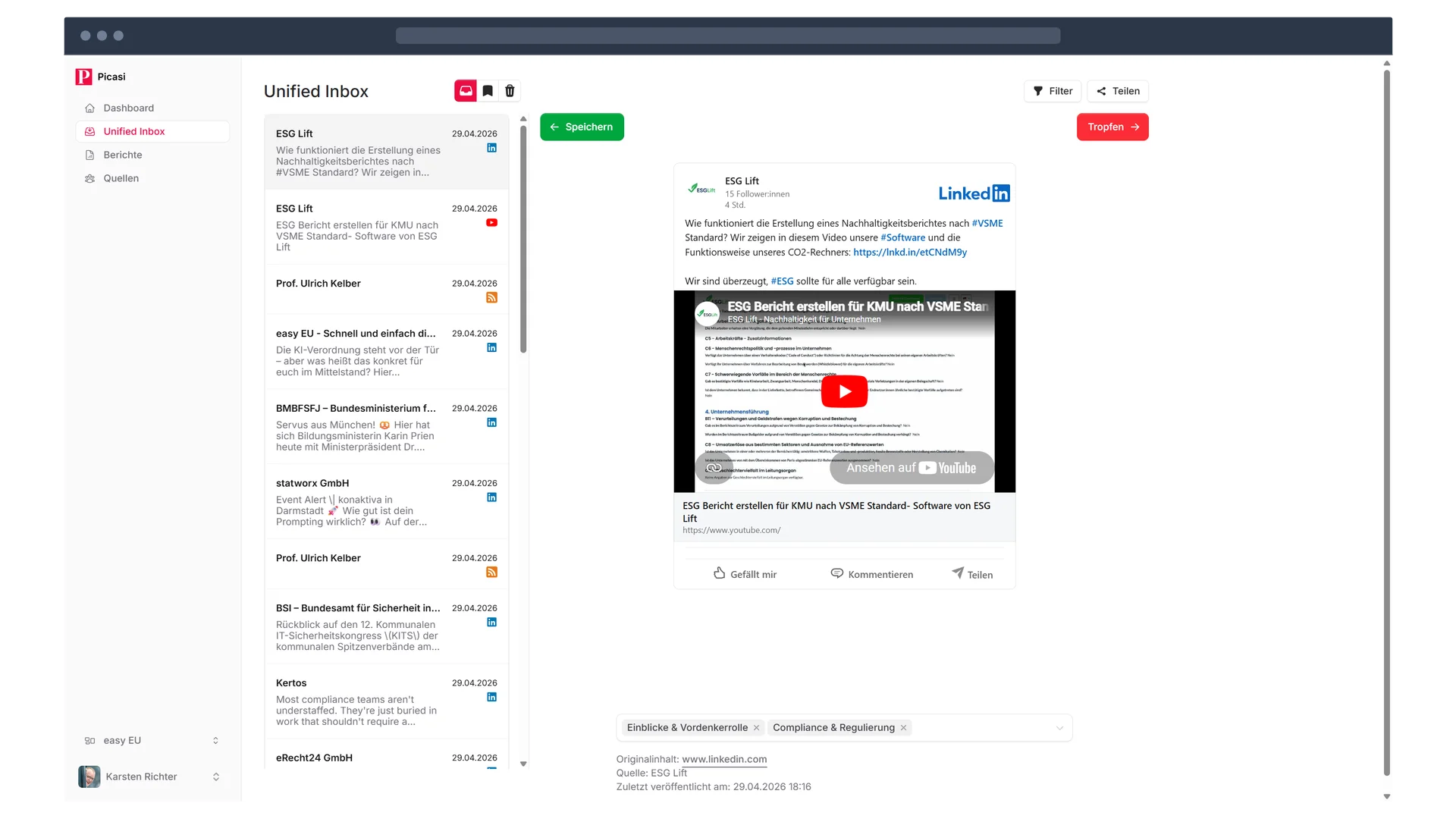Image resolution: width=1456 pixels, height=819 pixels.
Task: Go to Quellen in sidebar
Action: click(152, 178)
